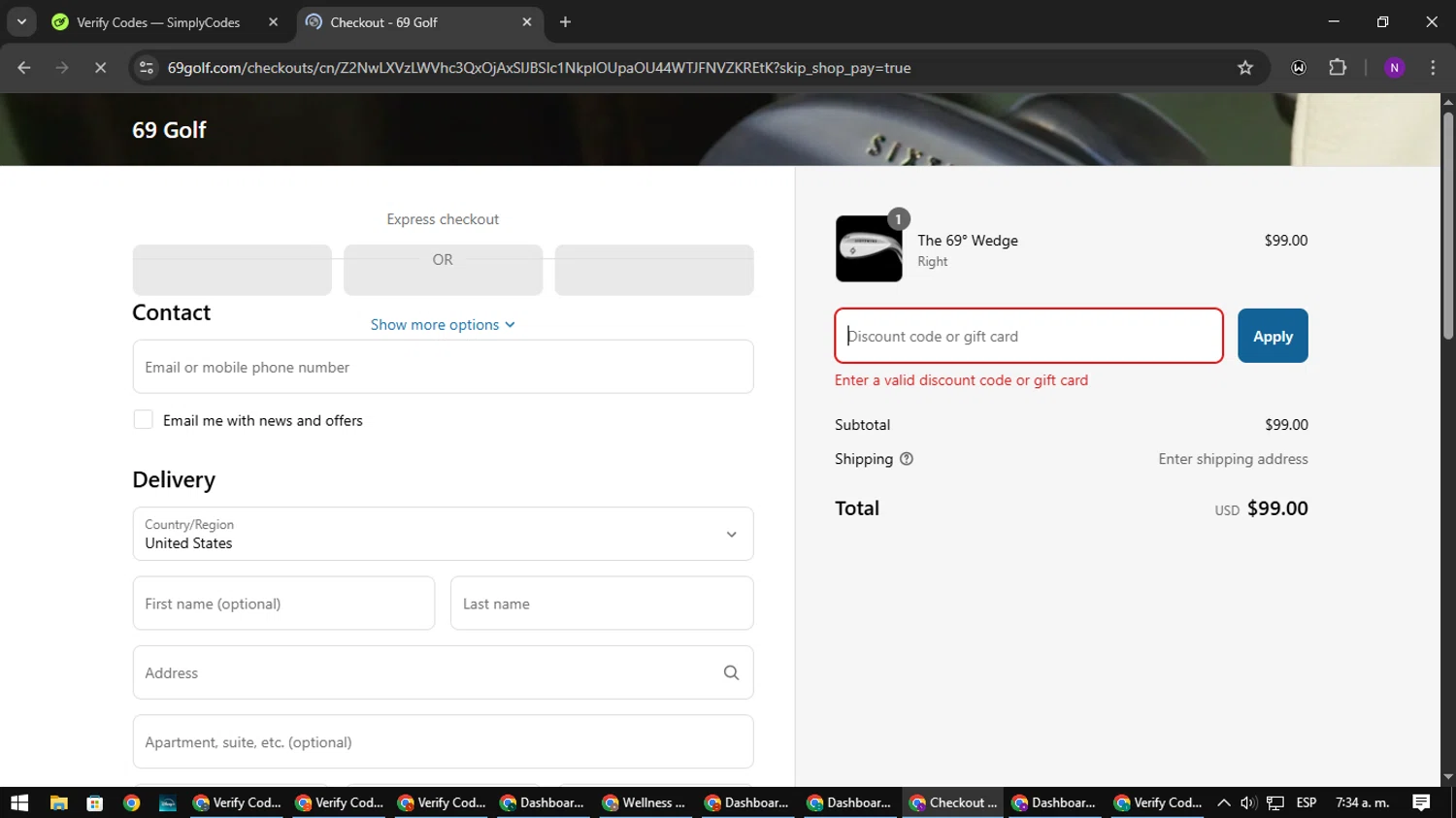Click First name (optional) field
Image resolution: width=1456 pixels, height=818 pixels.
pos(283,604)
